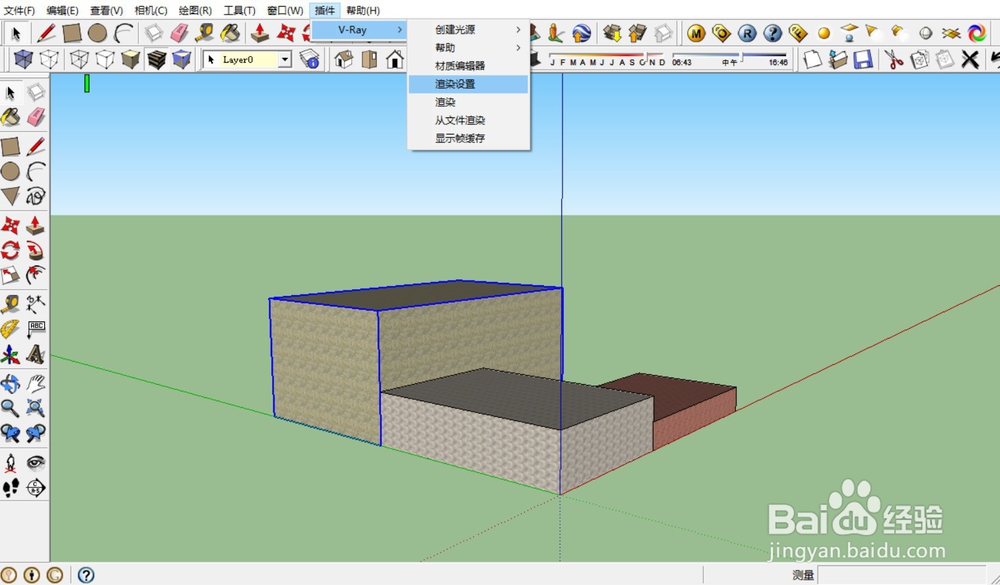The height and width of the screenshot is (585, 1000).
Task: Enable Shaded with Textures style
Action: click(x=156, y=59)
